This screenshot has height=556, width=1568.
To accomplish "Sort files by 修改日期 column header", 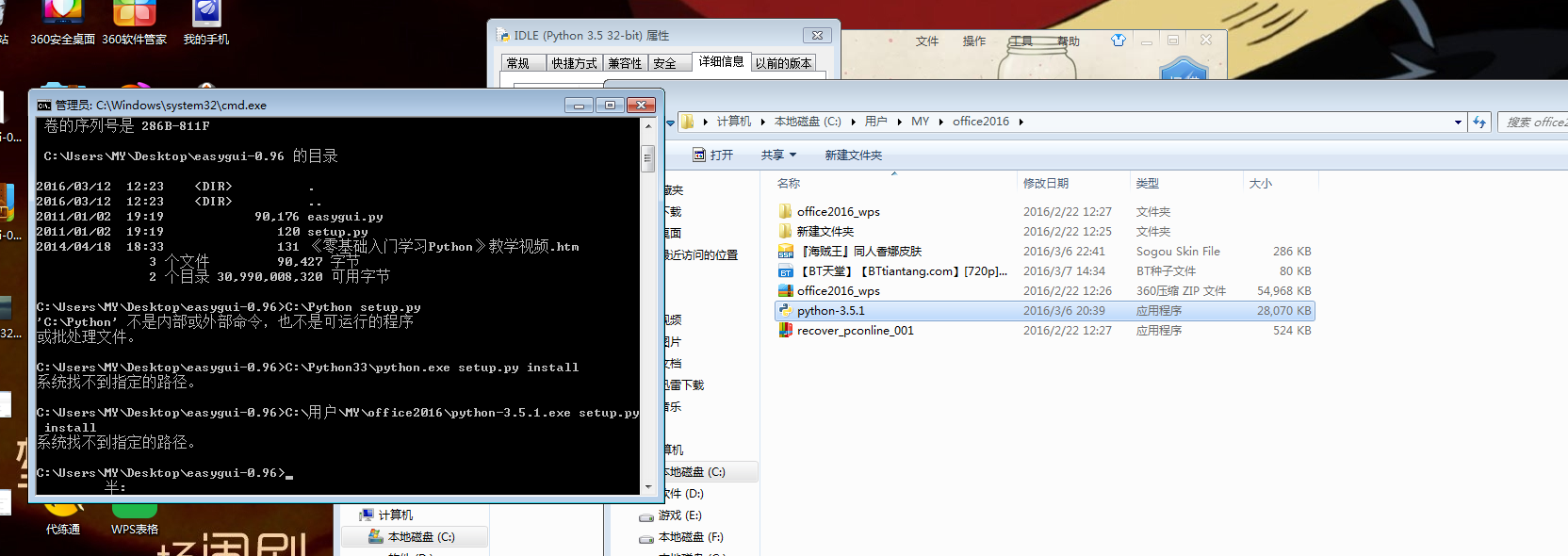I will [1046, 184].
